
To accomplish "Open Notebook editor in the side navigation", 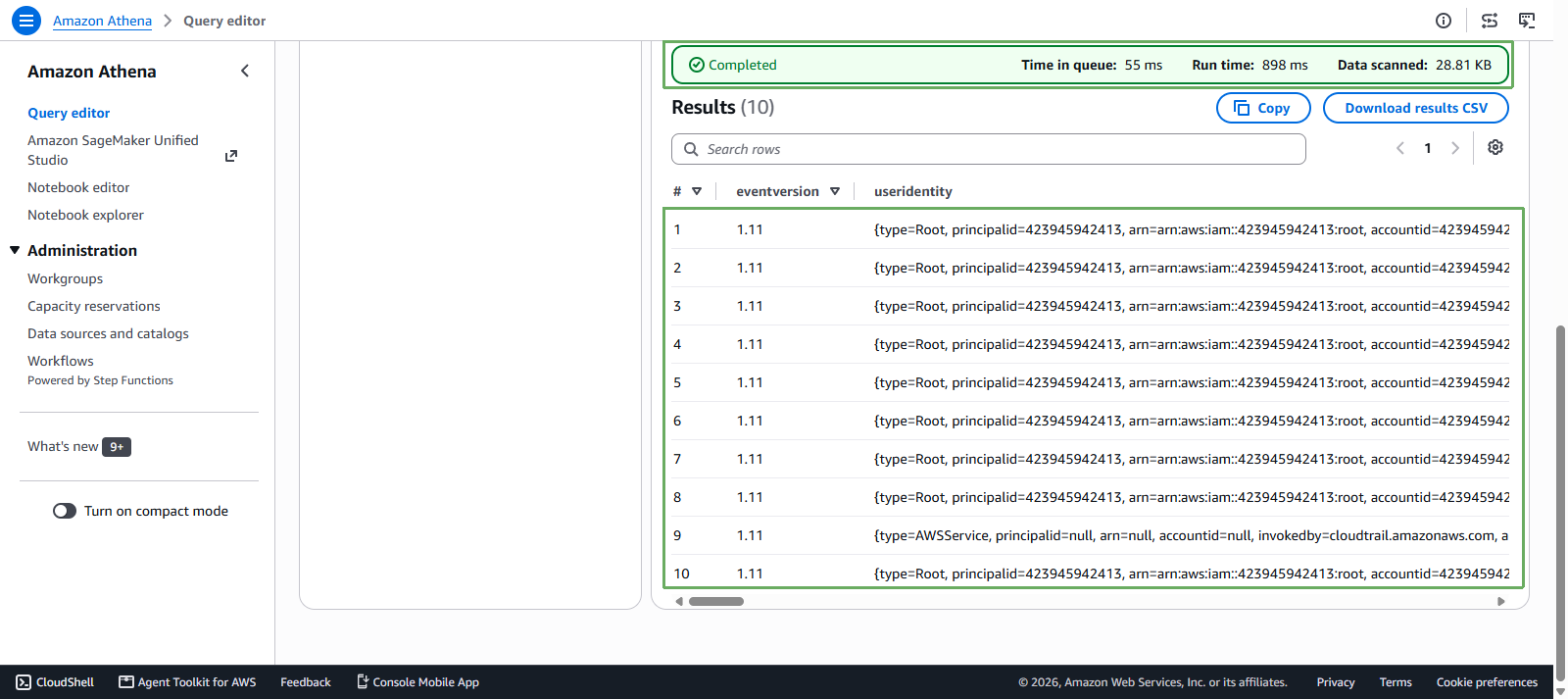I will tap(78, 187).
